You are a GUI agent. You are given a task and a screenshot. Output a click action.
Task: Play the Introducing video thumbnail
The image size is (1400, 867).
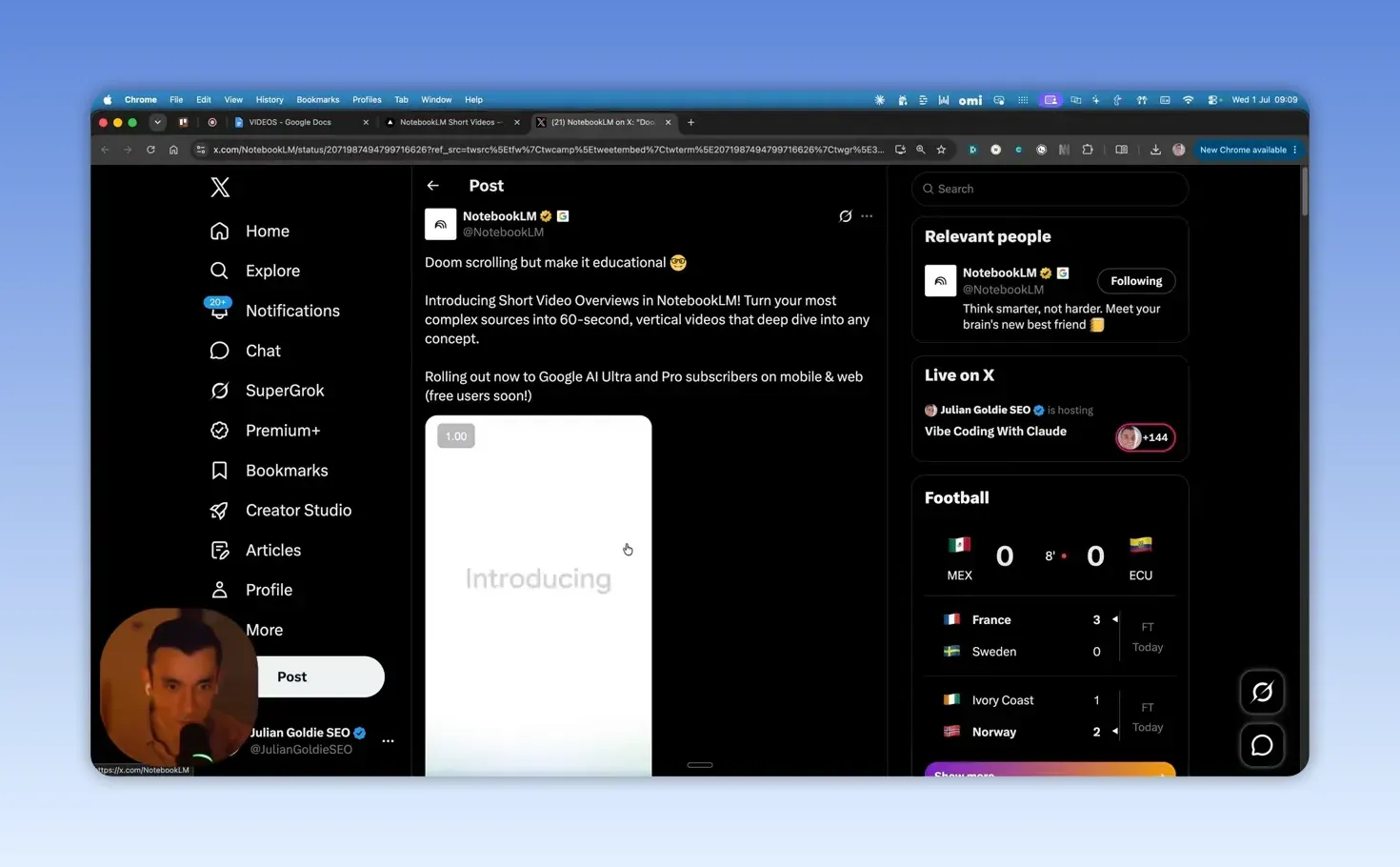[538, 595]
